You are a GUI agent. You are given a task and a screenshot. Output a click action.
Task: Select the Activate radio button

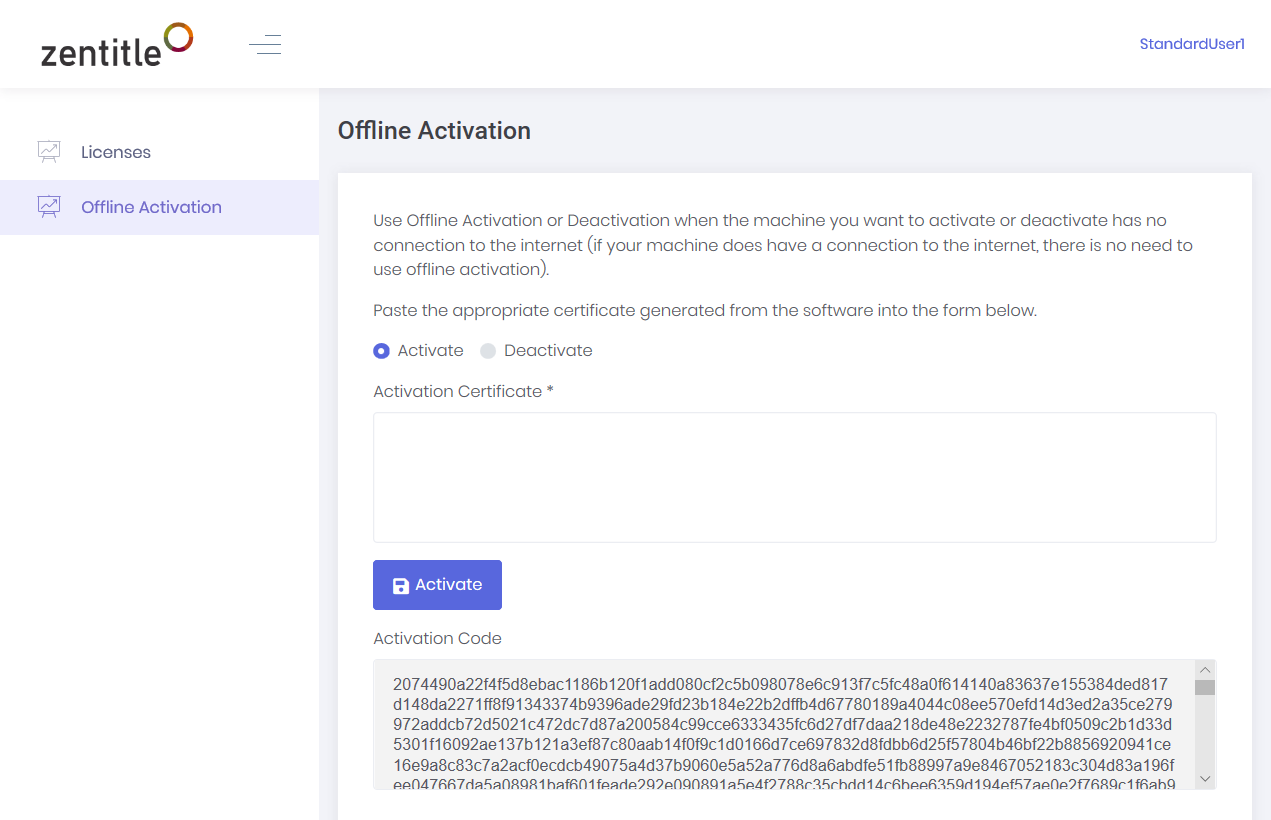381,351
